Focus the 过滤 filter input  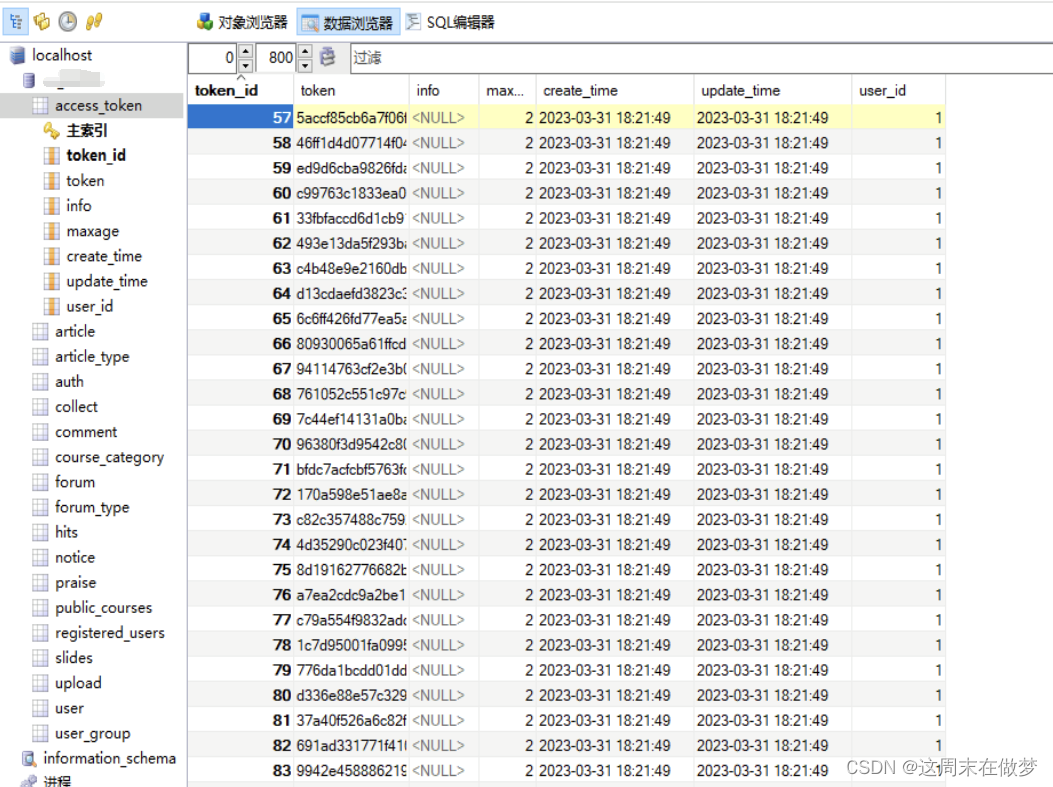coord(701,58)
